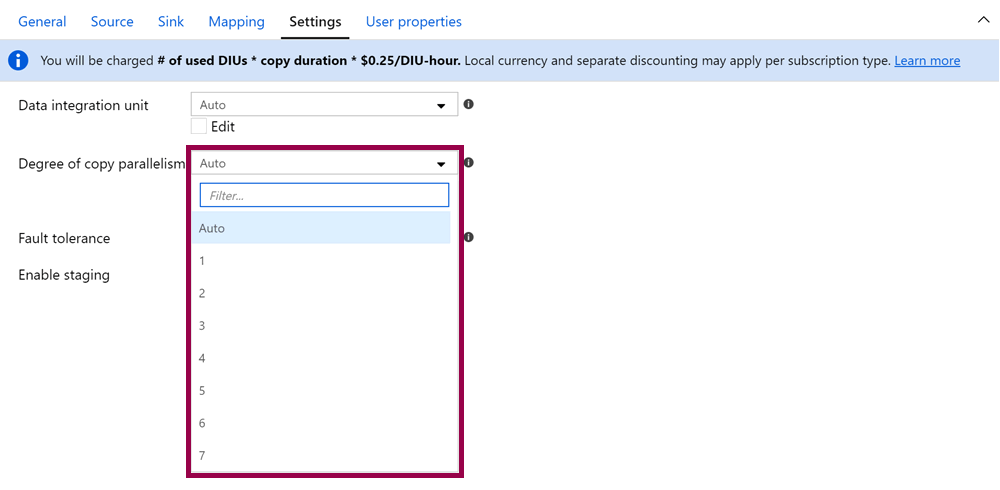
Task: Open the Source tab
Action: coord(112,21)
